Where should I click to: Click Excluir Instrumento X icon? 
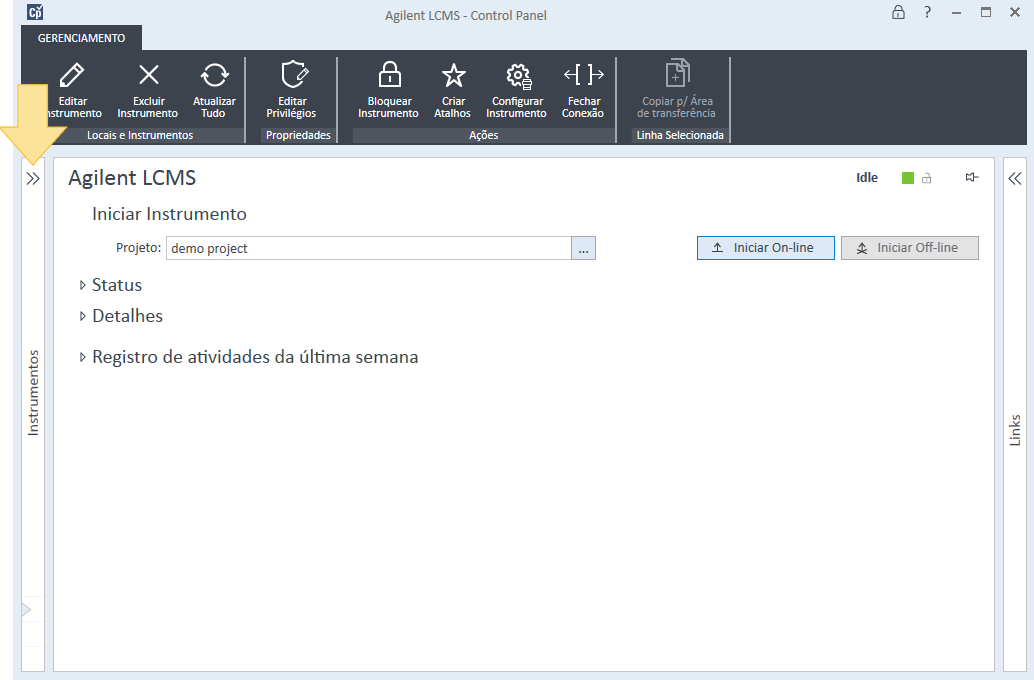pyautogui.click(x=149, y=75)
